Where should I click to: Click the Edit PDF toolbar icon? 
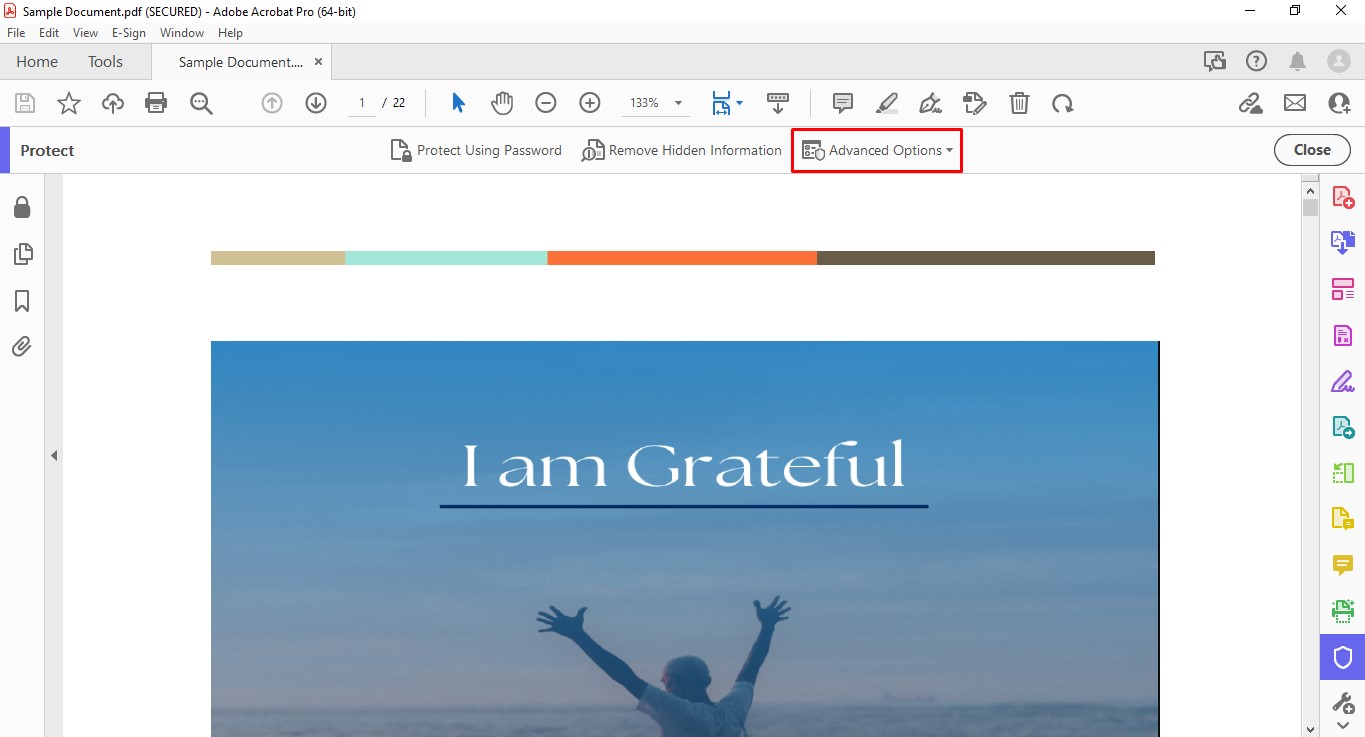click(x=975, y=103)
